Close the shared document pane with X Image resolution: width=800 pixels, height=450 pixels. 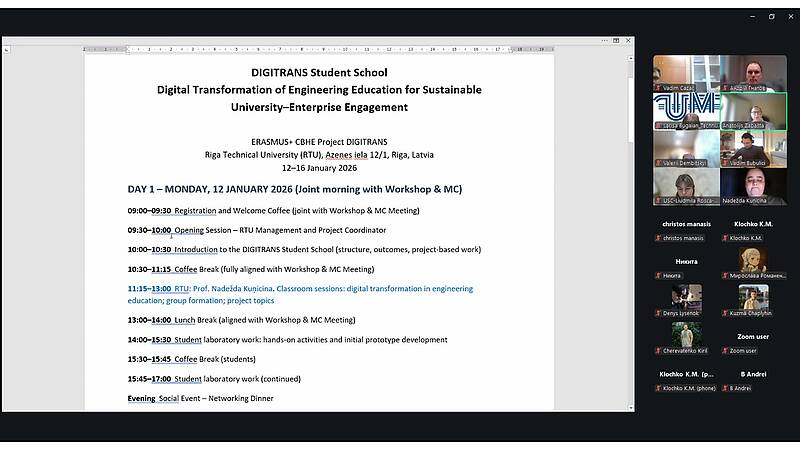[627, 42]
